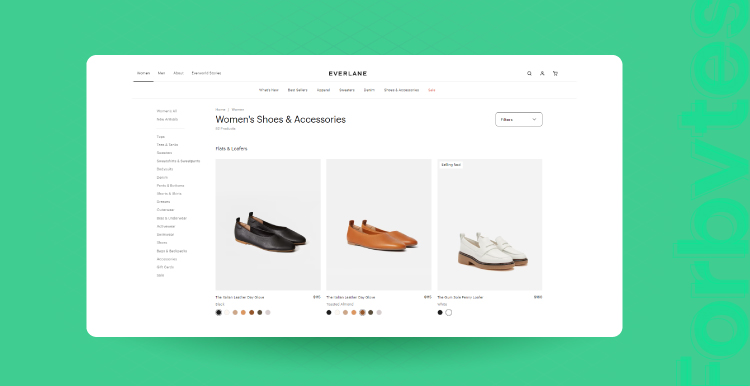Open the About top tab
This screenshot has width=750, height=386.
[x=178, y=73]
